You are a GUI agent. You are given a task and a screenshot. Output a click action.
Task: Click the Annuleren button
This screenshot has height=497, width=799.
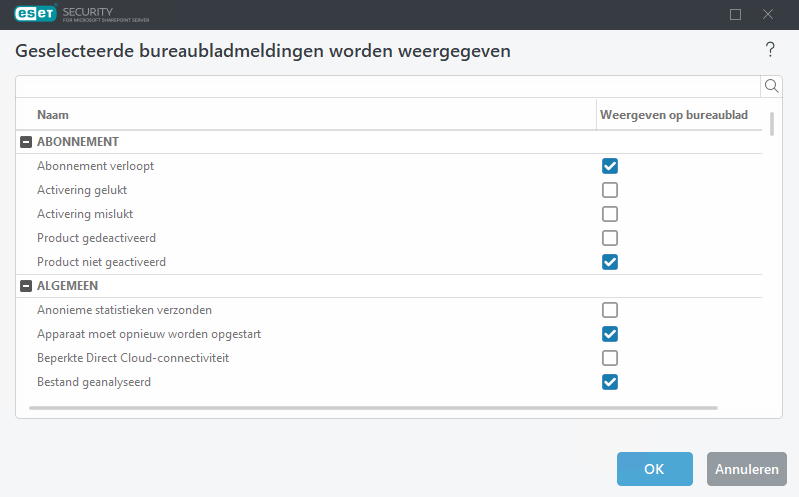[x=747, y=469]
